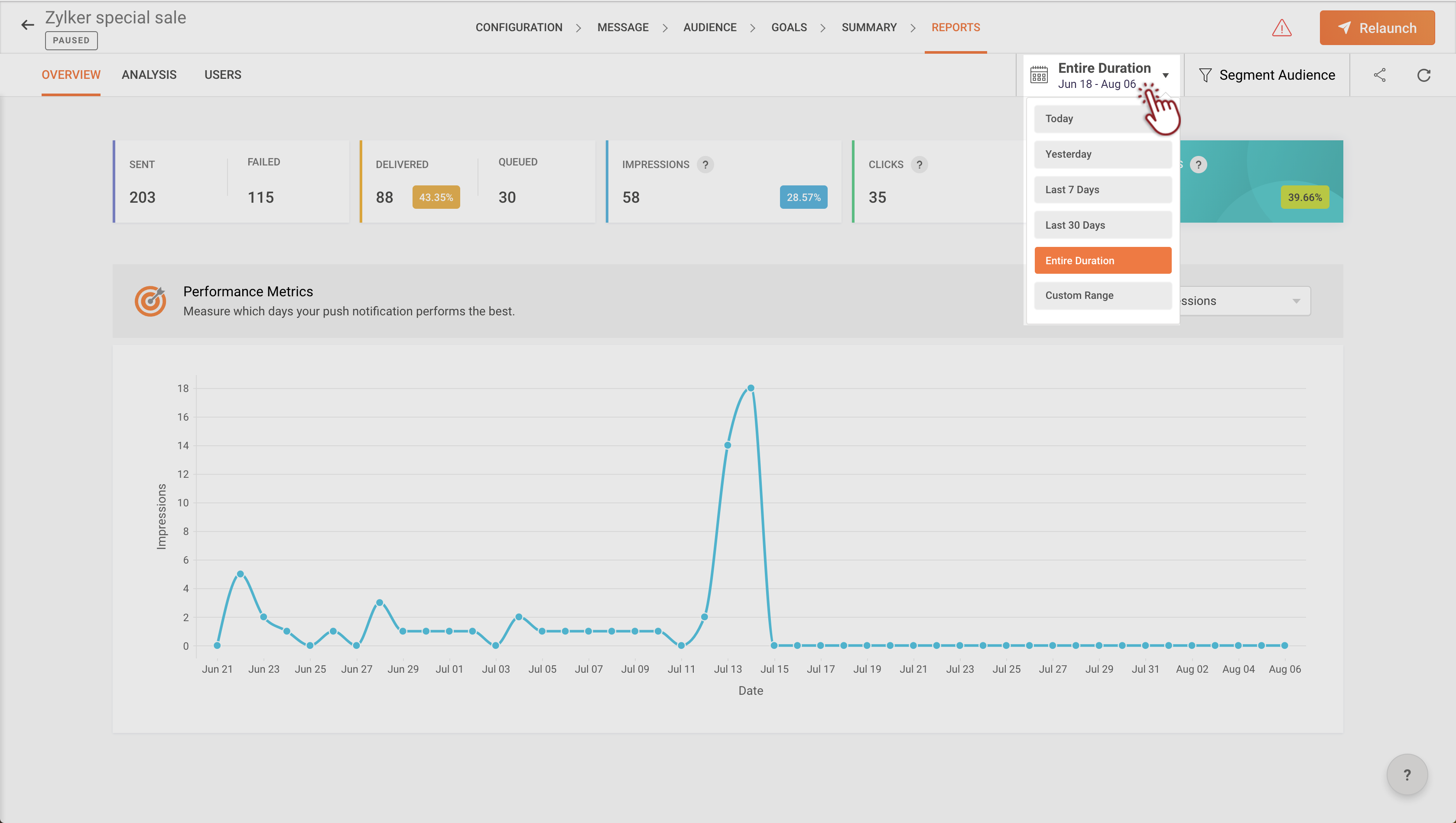
Task: Refresh the report with reload icon
Action: coord(1423,75)
